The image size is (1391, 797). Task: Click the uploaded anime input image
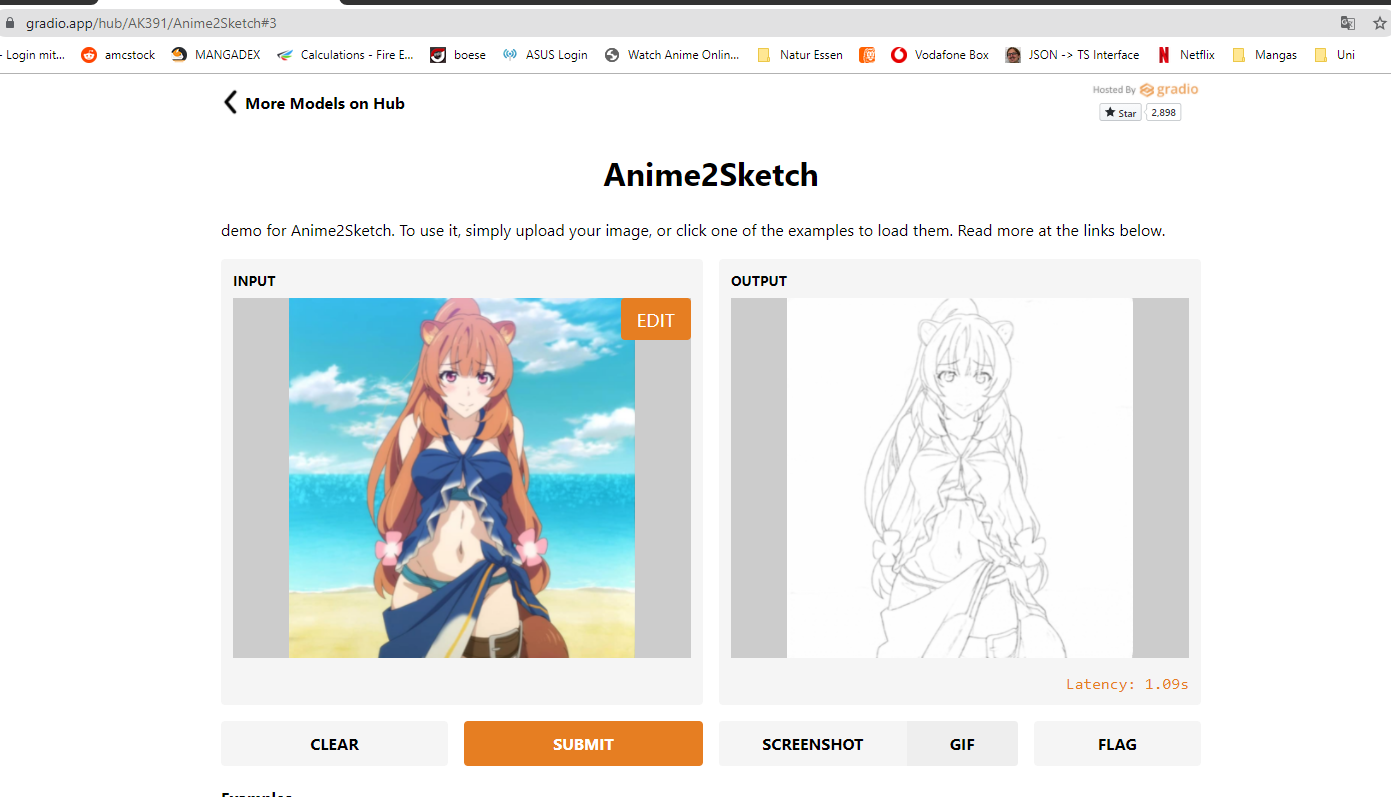(x=462, y=478)
